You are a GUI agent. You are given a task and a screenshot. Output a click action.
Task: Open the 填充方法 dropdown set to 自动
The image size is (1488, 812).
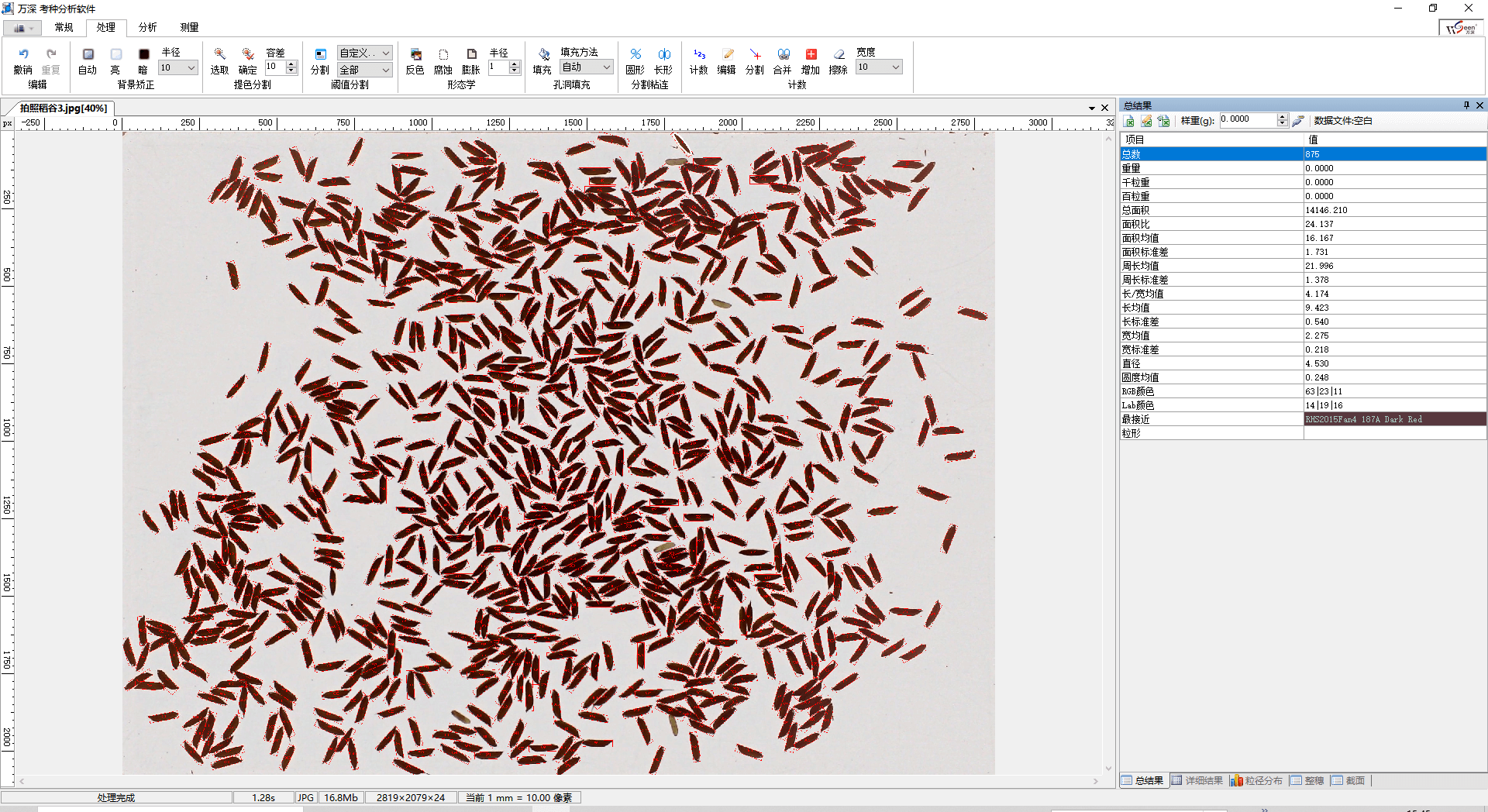click(586, 67)
